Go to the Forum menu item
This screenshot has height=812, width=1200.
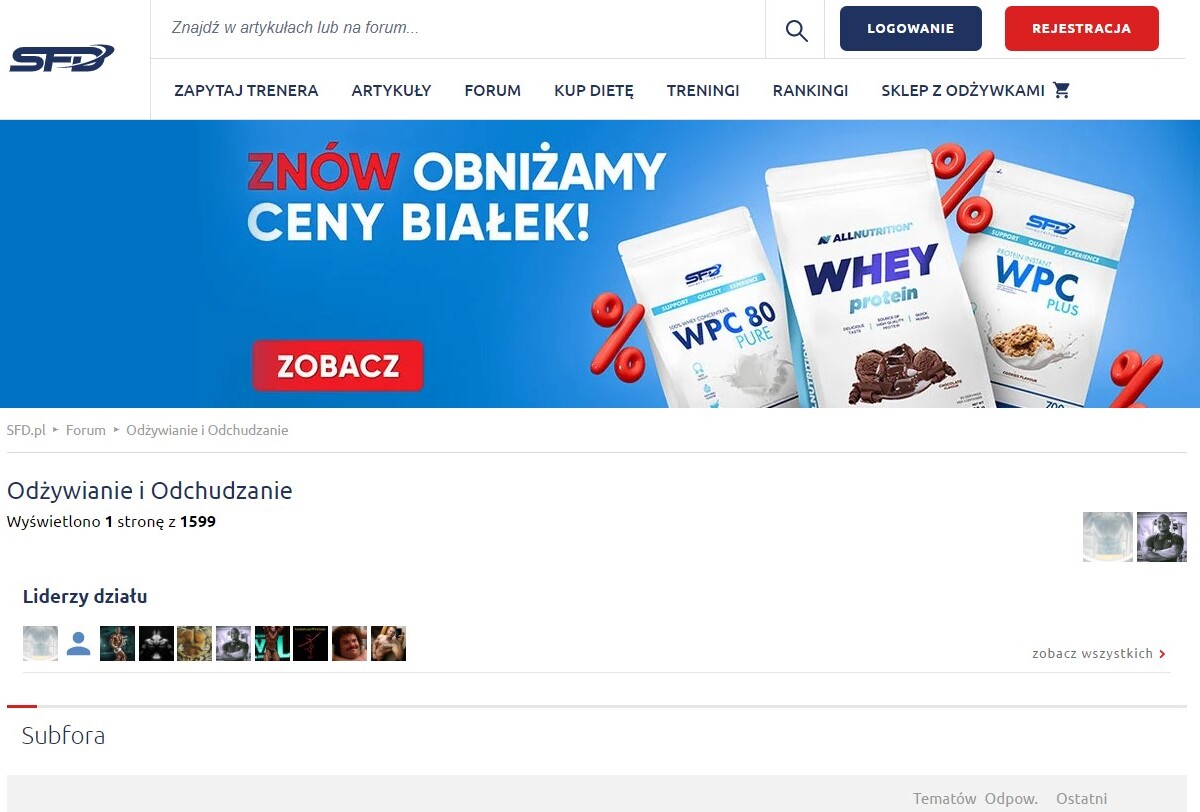(x=493, y=90)
